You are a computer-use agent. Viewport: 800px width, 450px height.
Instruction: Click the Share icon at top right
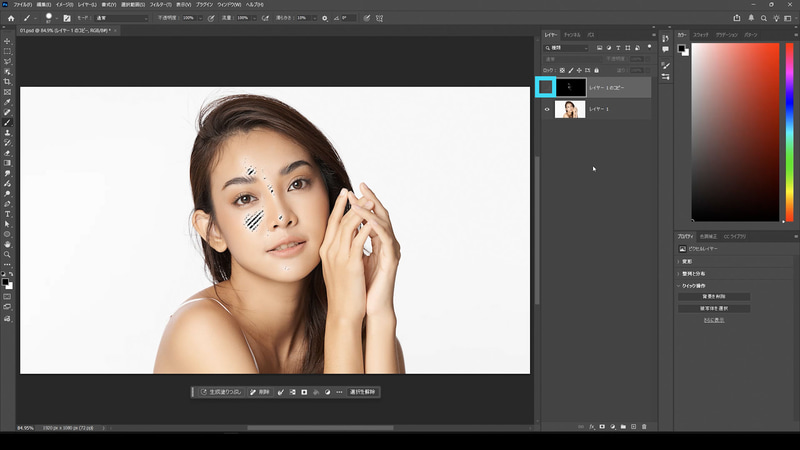click(x=737, y=17)
